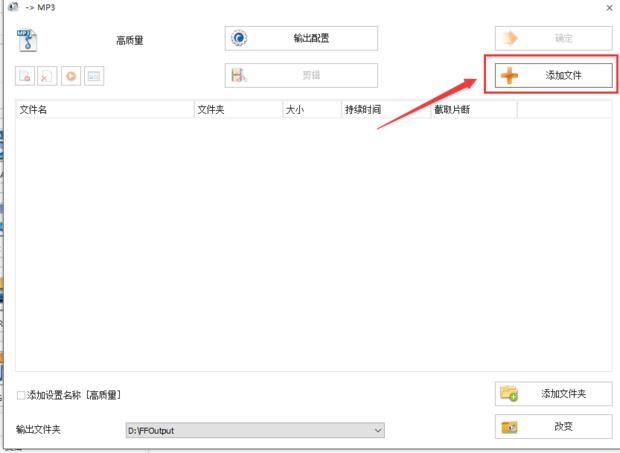Click the remove file icon in toolbar
This screenshot has width=620, height=453.
26,76
